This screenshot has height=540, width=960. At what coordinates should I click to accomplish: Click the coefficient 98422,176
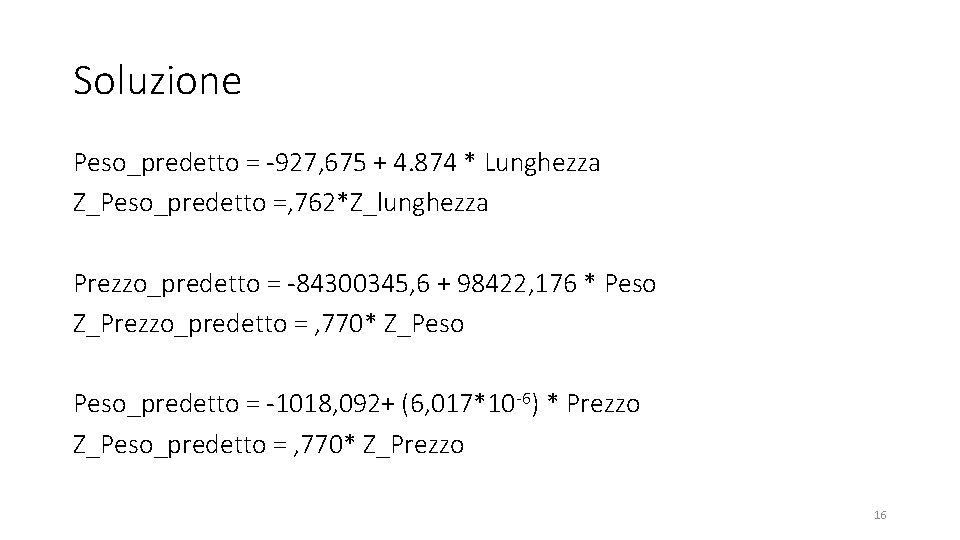[517, 283]
